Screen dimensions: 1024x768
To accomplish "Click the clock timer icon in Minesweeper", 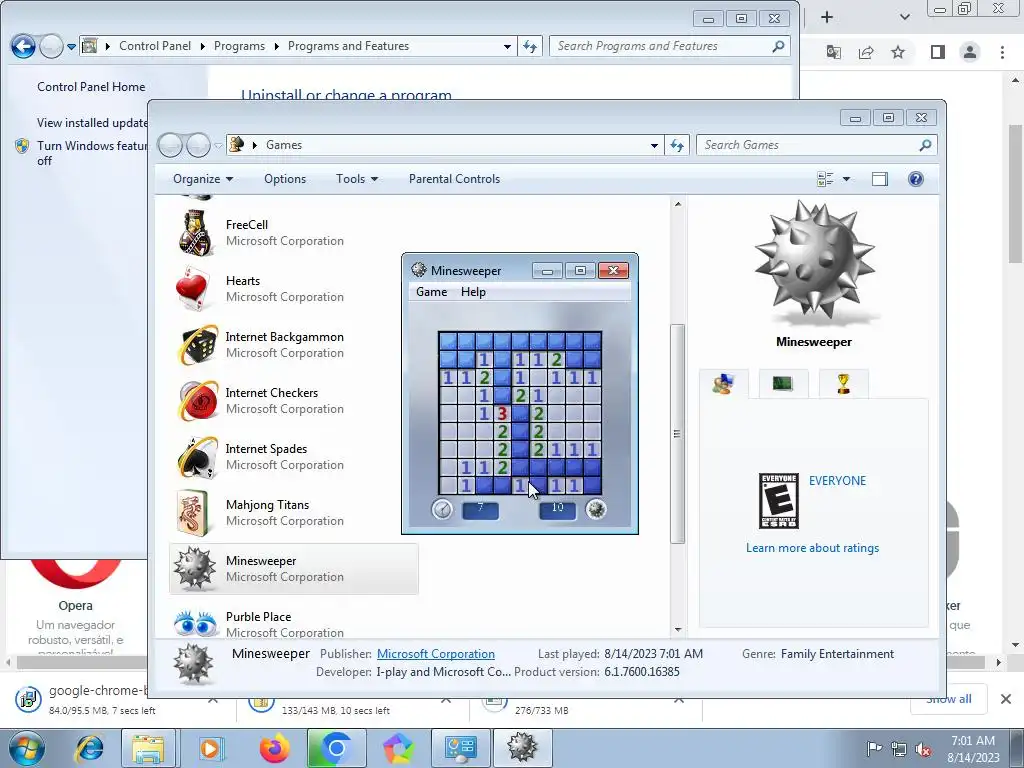I will [x=442, y=509].
